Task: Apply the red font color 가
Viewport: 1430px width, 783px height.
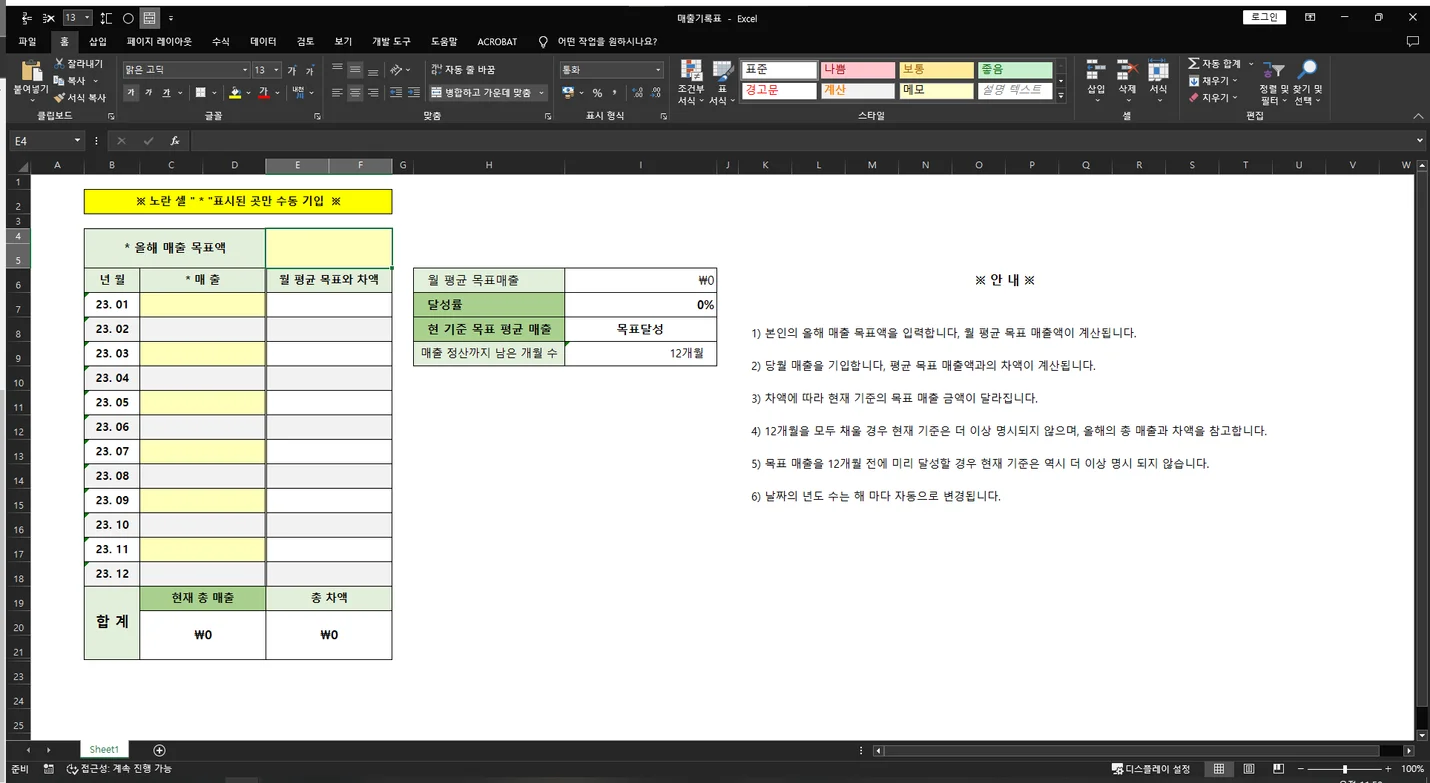Action: [263, 93]
